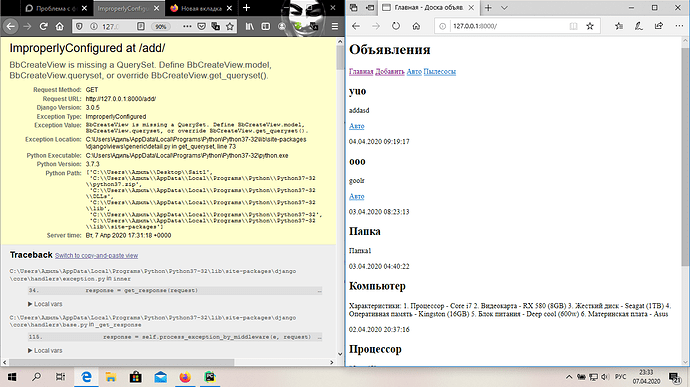Open the 'Пылесосы' category link

pos(440,71)
